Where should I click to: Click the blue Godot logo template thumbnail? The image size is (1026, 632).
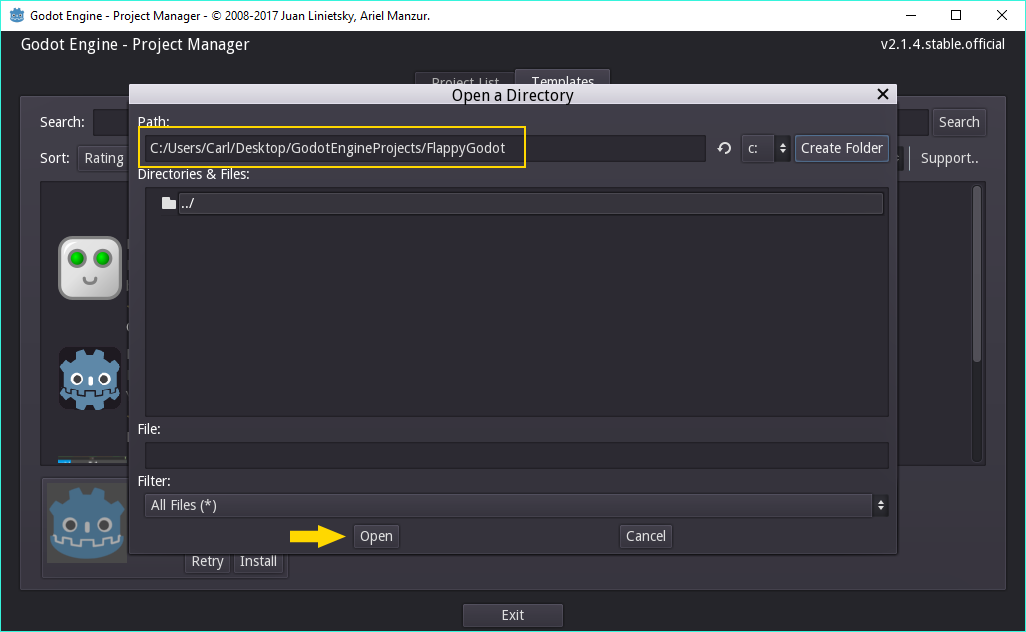(x=90, y=379)
